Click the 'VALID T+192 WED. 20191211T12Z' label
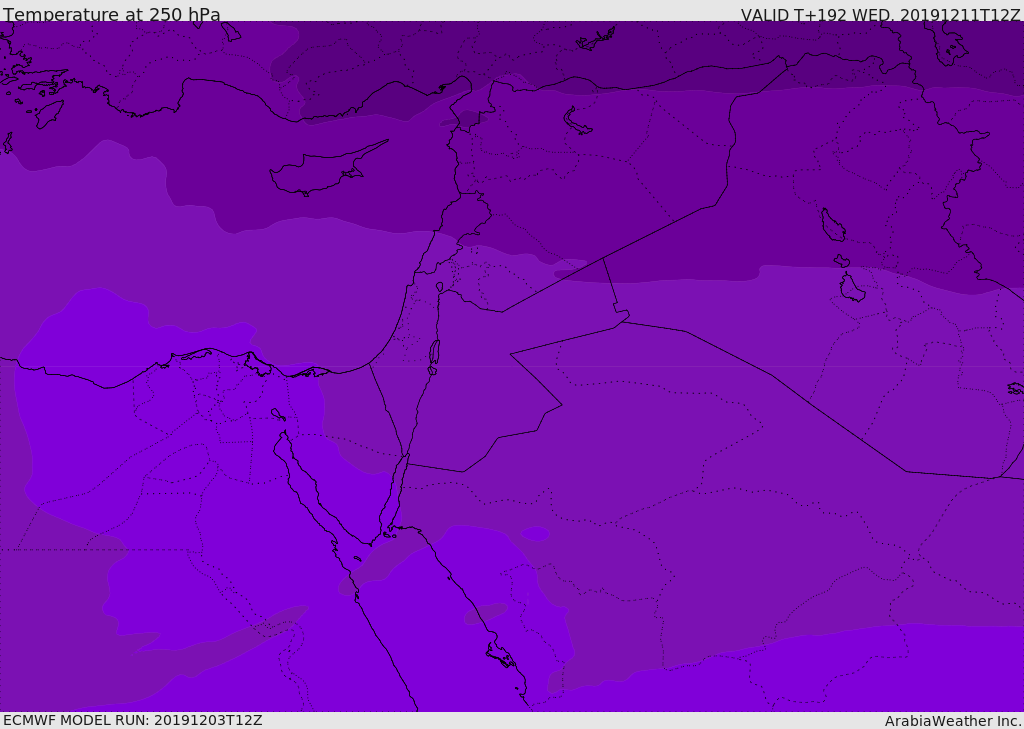1024x729 pixels. click(880, 15)
